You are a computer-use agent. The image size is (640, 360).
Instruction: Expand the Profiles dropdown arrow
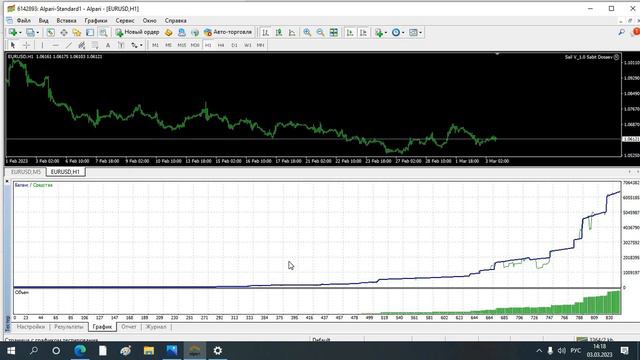point(38,33)
